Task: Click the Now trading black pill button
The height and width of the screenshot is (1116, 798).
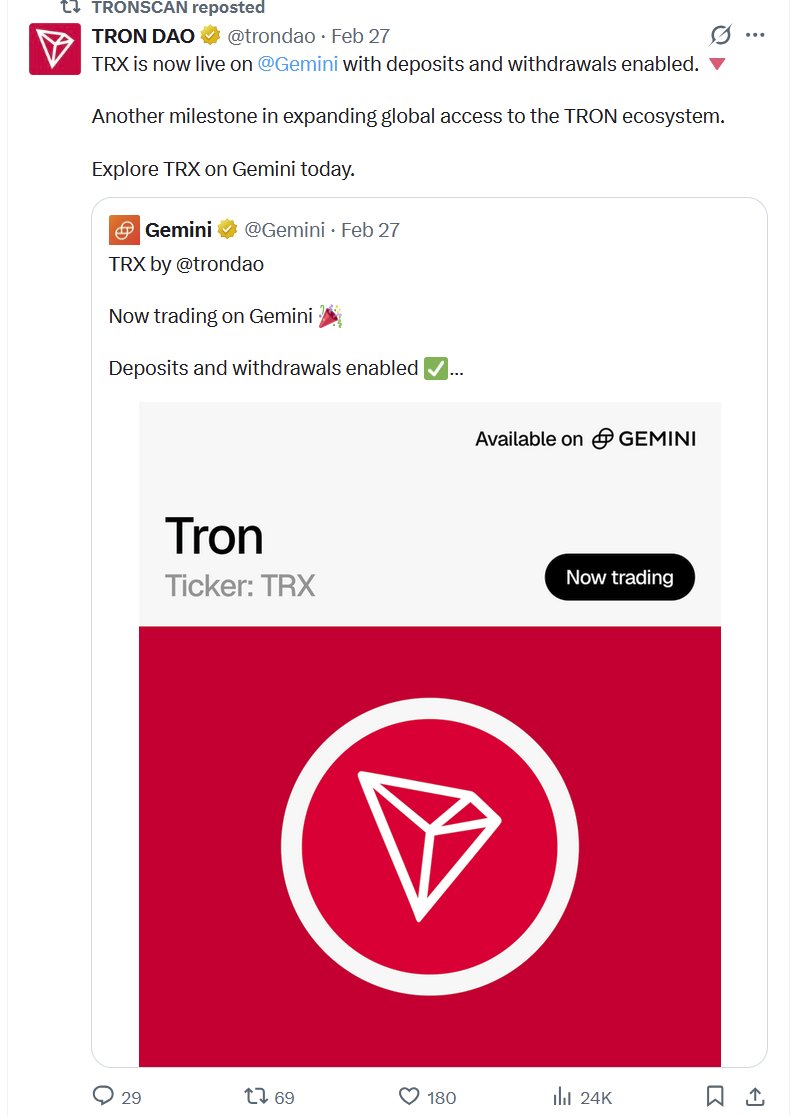Action: tap(619, 577)
